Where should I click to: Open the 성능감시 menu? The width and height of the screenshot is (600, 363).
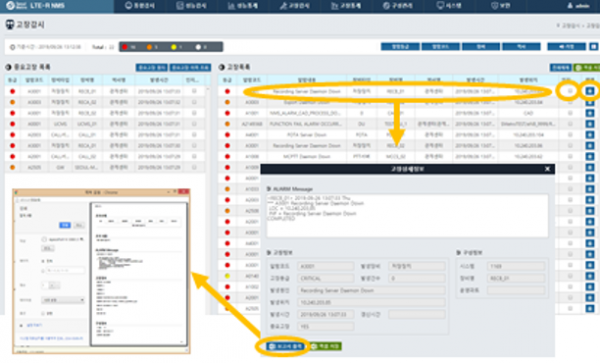191,6
